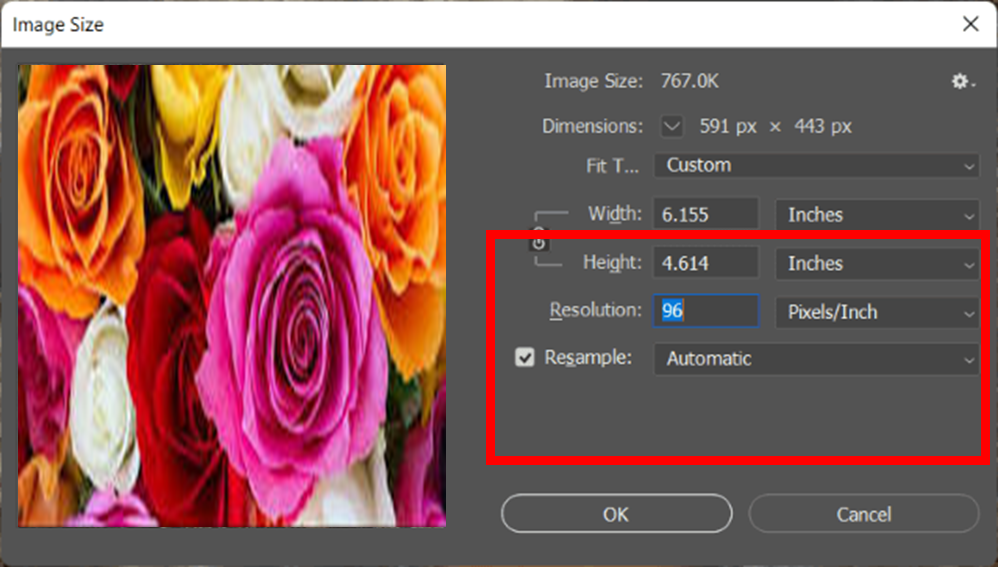Click the Resolution label
Image resolution: width=998 pixels, height=567 pixels.
click(596, 311)
